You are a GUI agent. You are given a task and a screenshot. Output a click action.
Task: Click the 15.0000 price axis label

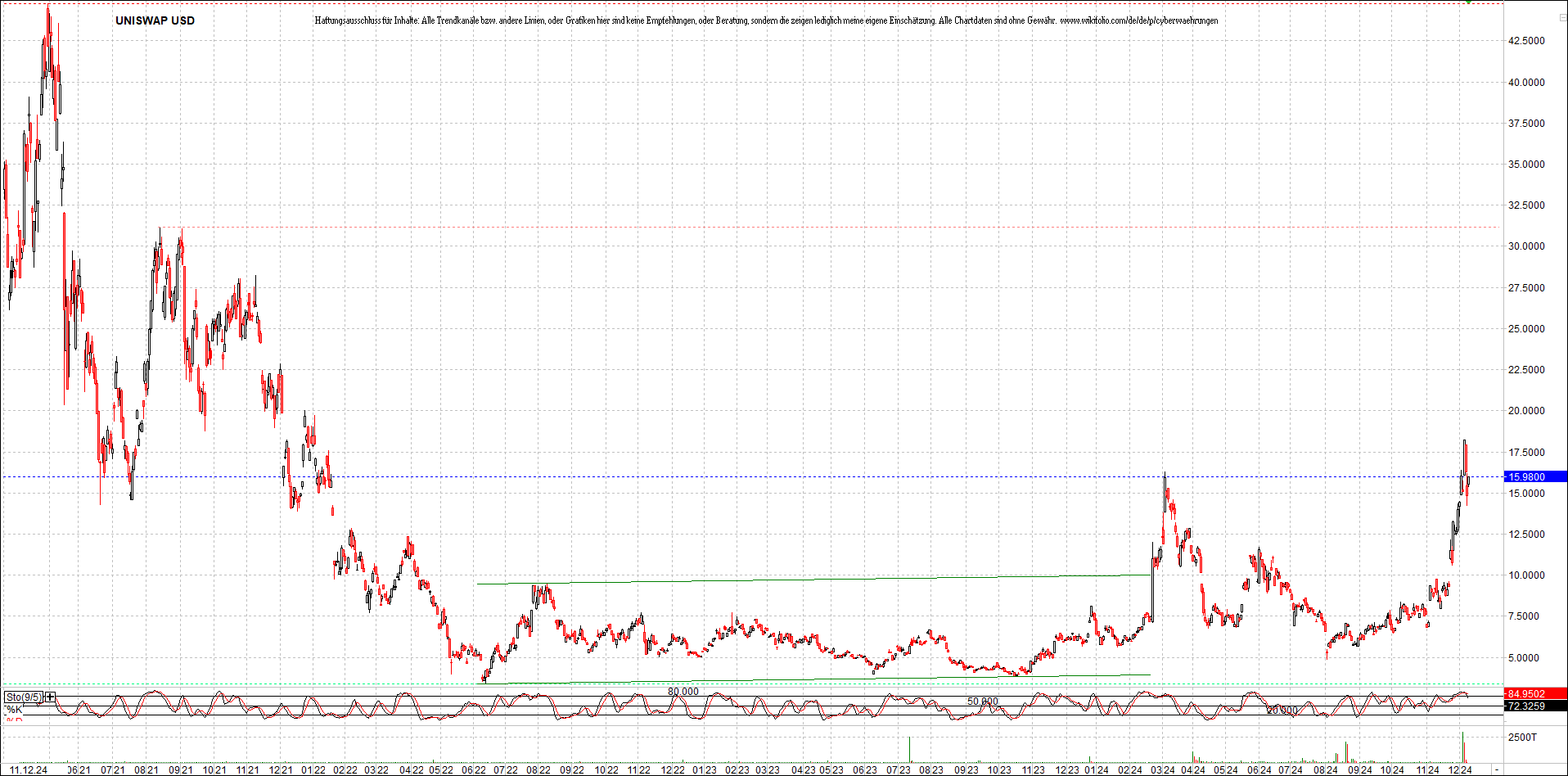1526,494
